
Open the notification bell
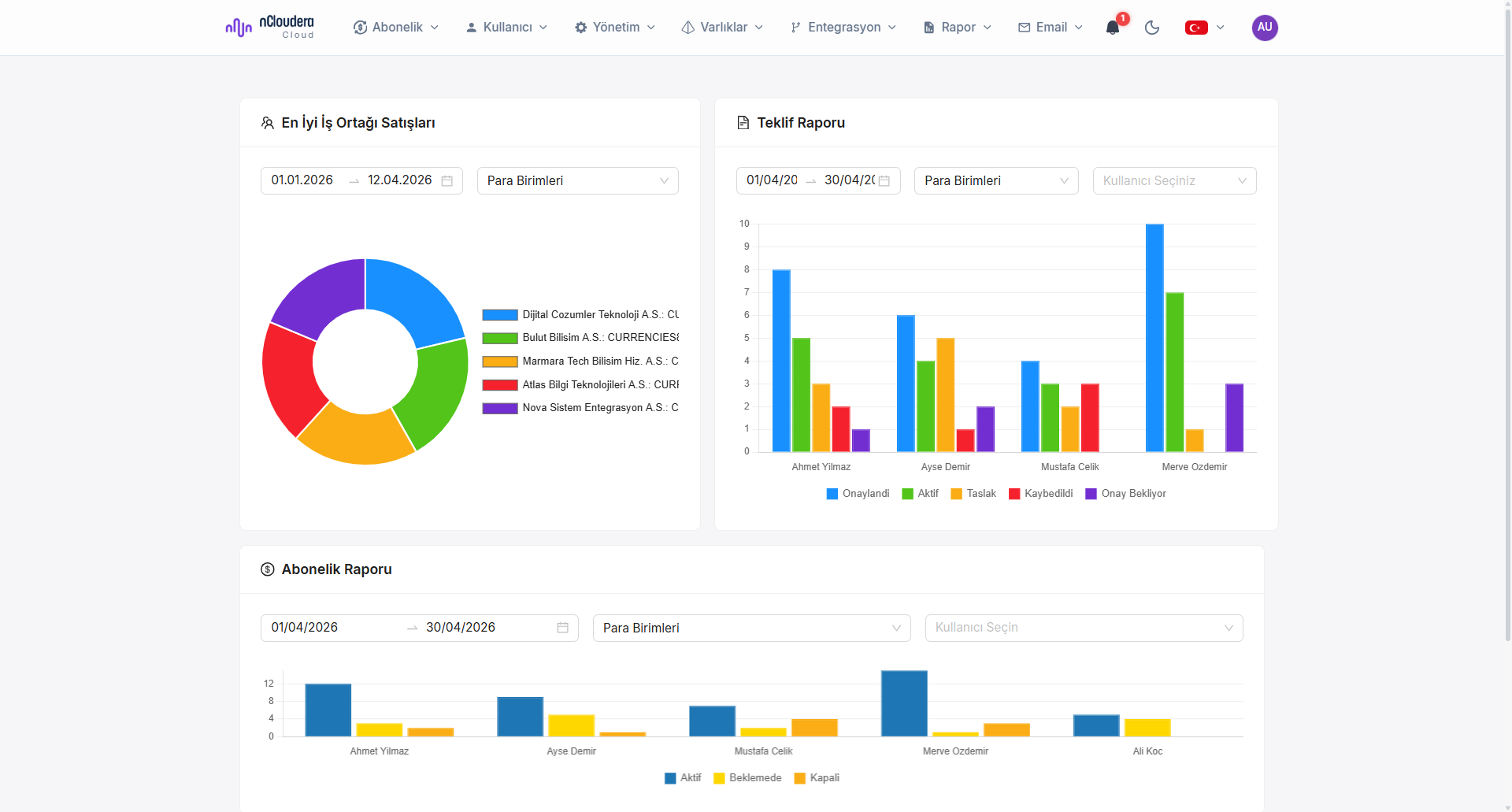(1112, 28)
